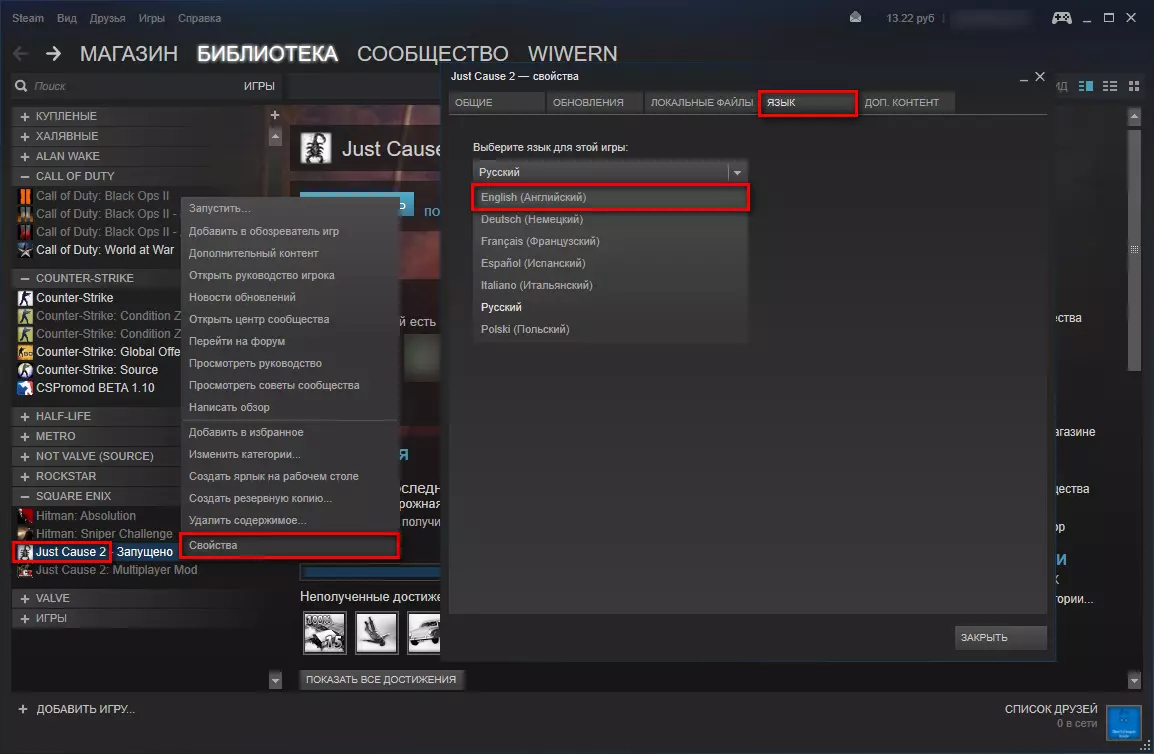
Task: Open the Справка menu
Action: 199,18
